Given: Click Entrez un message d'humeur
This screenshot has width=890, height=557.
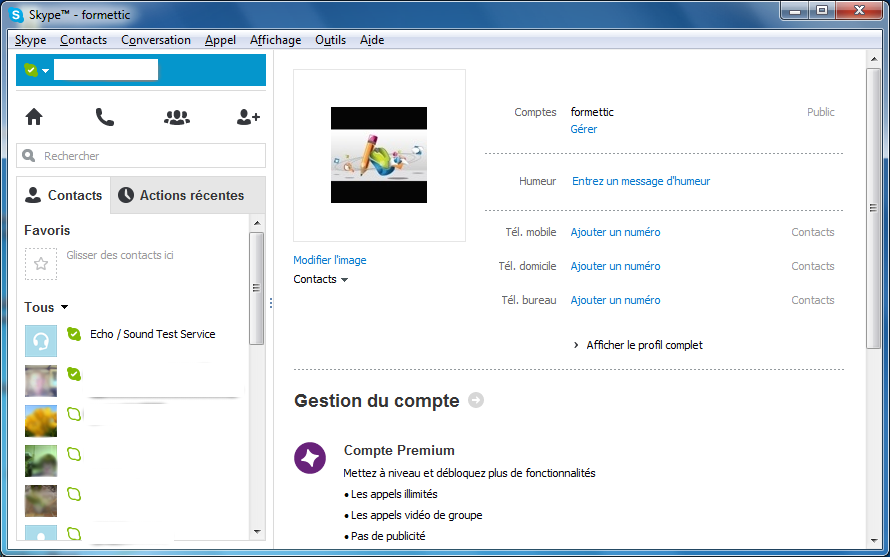Looking at the screenshot, I should 641,181.
